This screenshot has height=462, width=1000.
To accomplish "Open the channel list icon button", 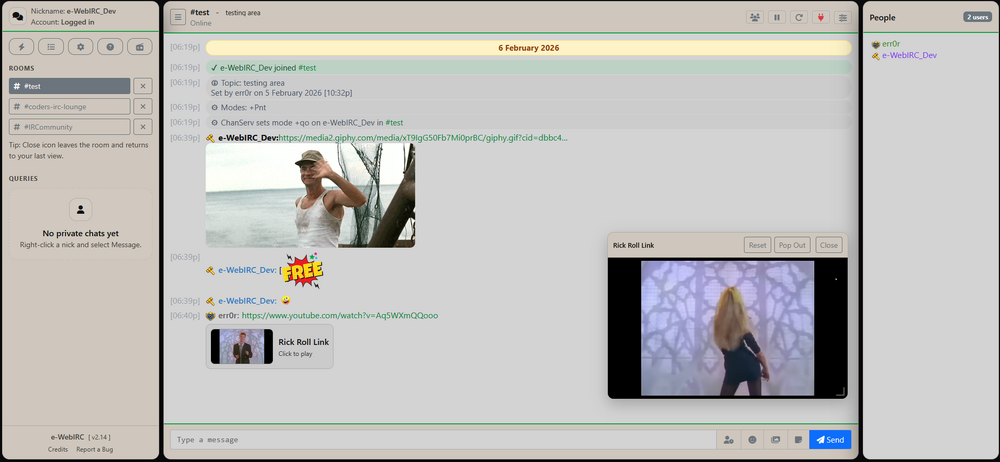I will (51, 47).
